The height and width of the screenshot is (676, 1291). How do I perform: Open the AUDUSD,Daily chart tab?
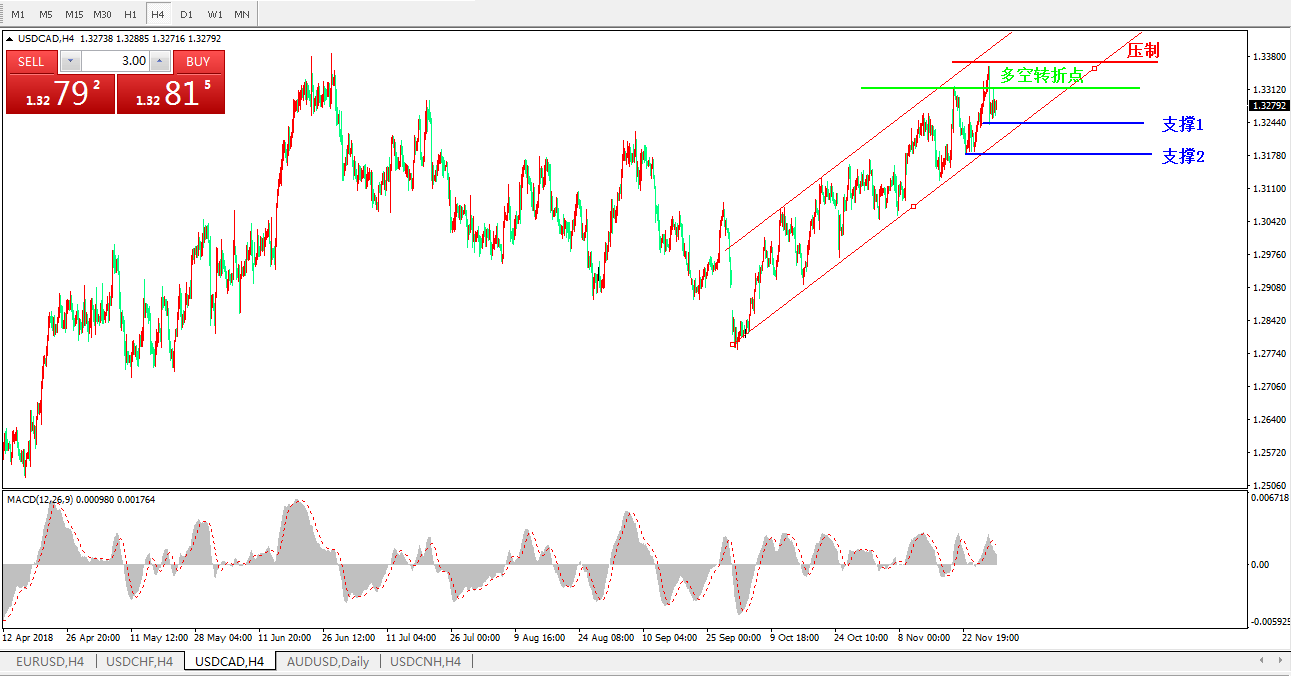tap(328, 661)
